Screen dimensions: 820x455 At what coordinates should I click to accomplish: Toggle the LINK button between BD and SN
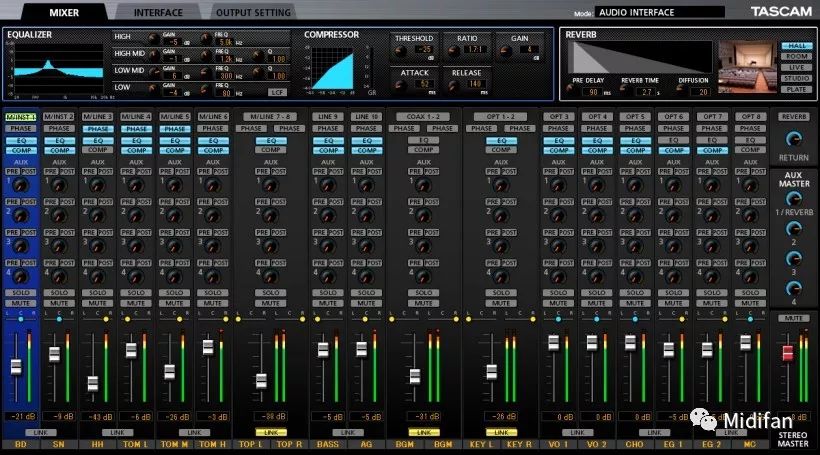point(40,433)
